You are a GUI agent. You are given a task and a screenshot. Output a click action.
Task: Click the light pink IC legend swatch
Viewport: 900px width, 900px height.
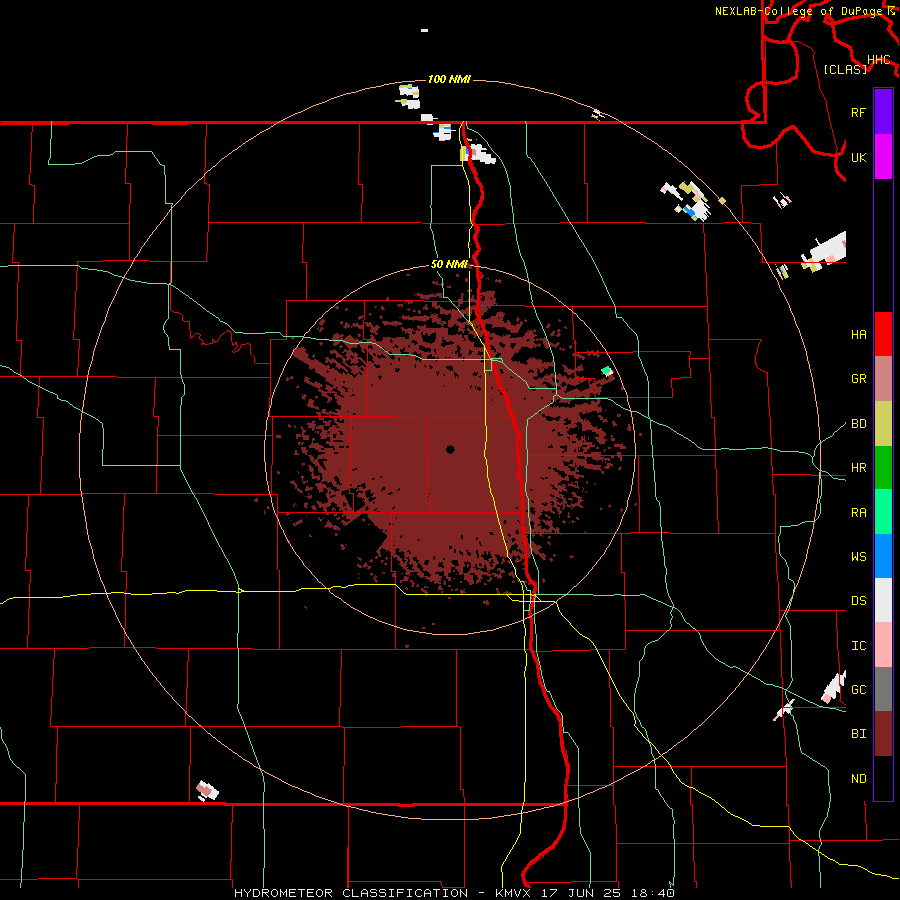pos(883,645)
